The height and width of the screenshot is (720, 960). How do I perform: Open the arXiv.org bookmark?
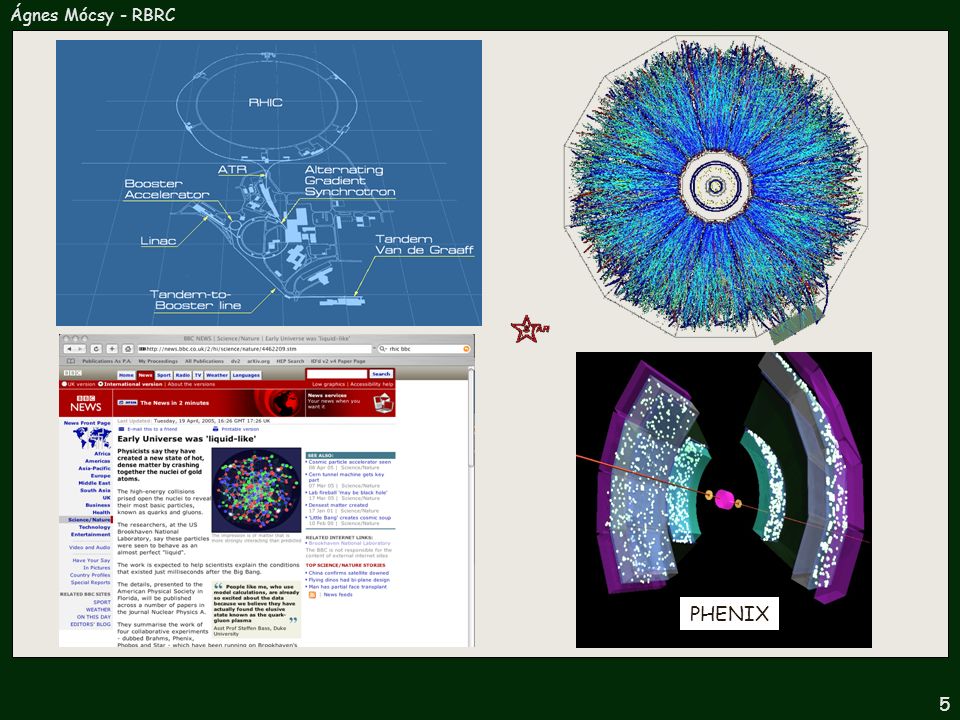click(x=258, y=361)
